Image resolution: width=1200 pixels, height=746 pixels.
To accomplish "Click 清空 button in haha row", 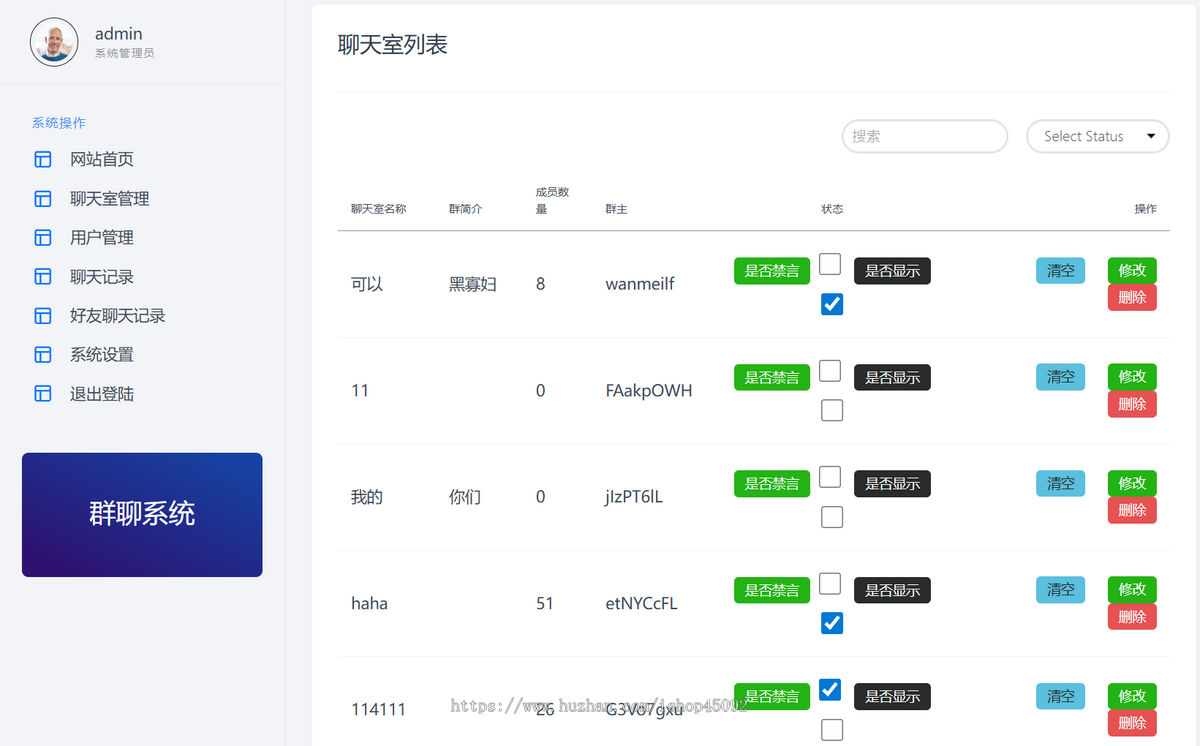I will (x=1060, y=590).
